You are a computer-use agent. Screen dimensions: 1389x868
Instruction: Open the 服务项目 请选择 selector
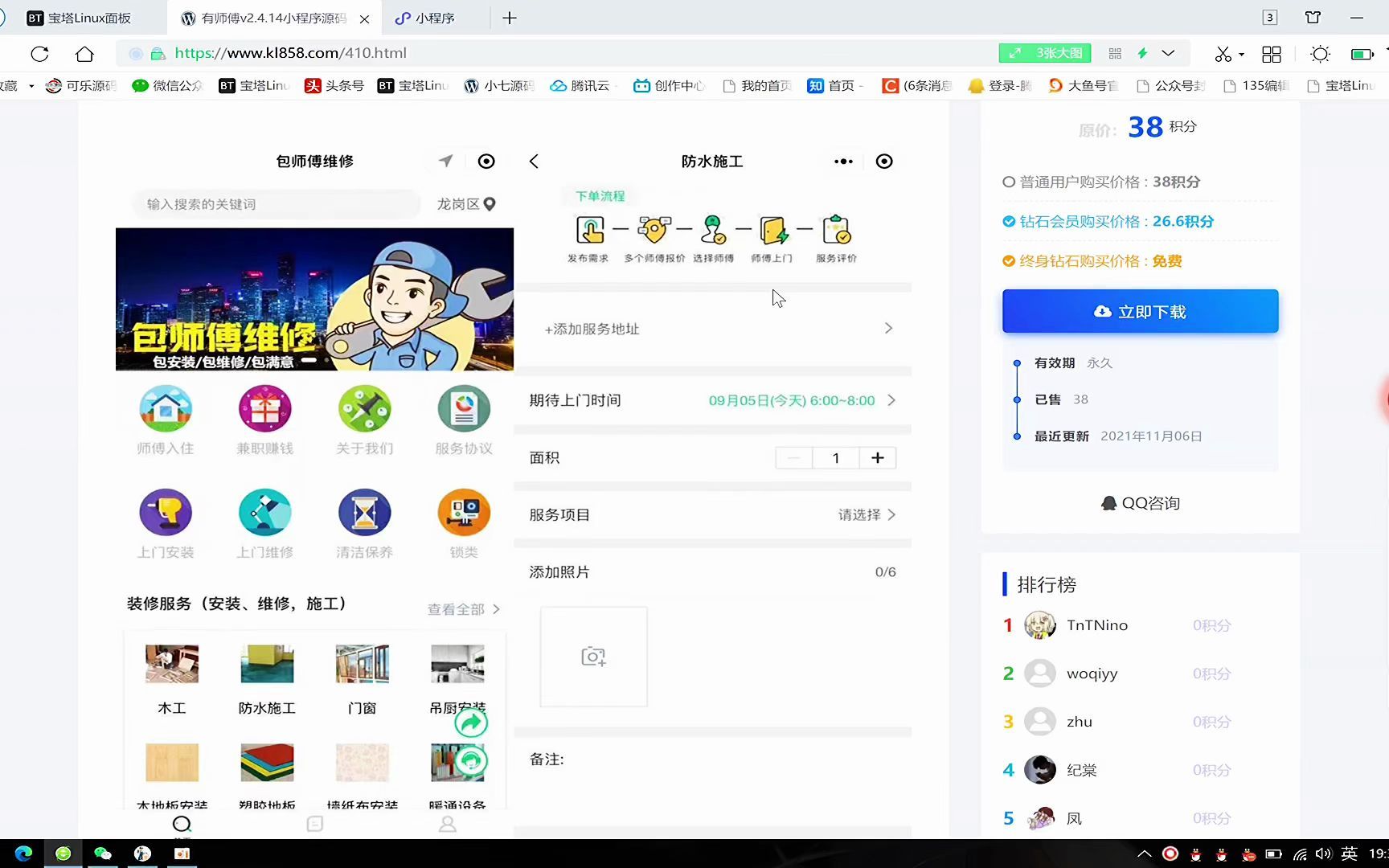pyautogui.click(x=867, y=514)
